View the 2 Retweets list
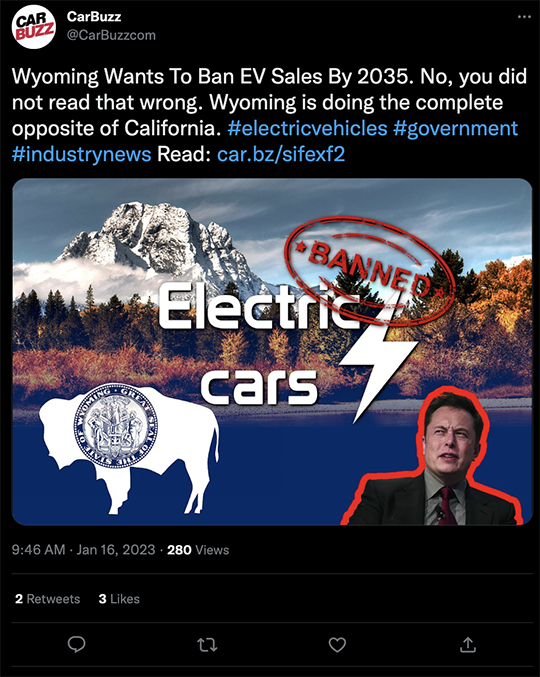The height and width of the screenshot is (677, 540). tap(47, 599)
